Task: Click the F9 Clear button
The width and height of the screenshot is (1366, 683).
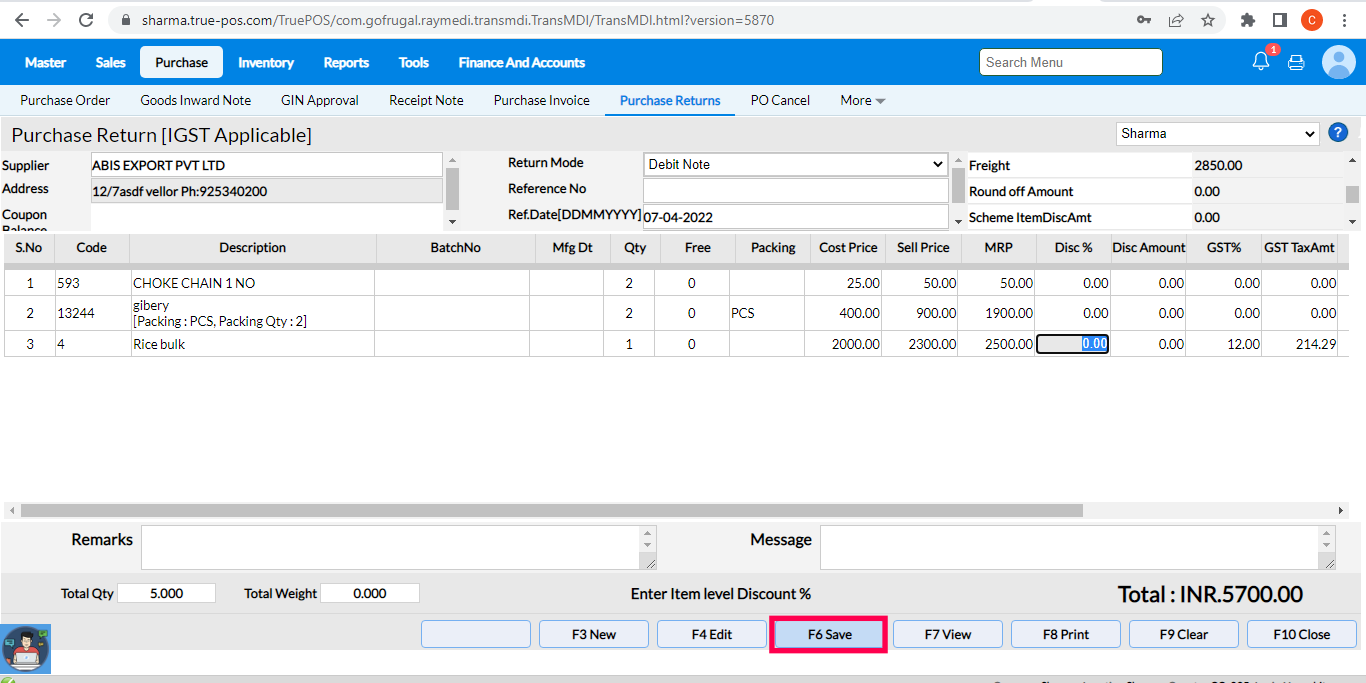Action: coord(1184,634)
